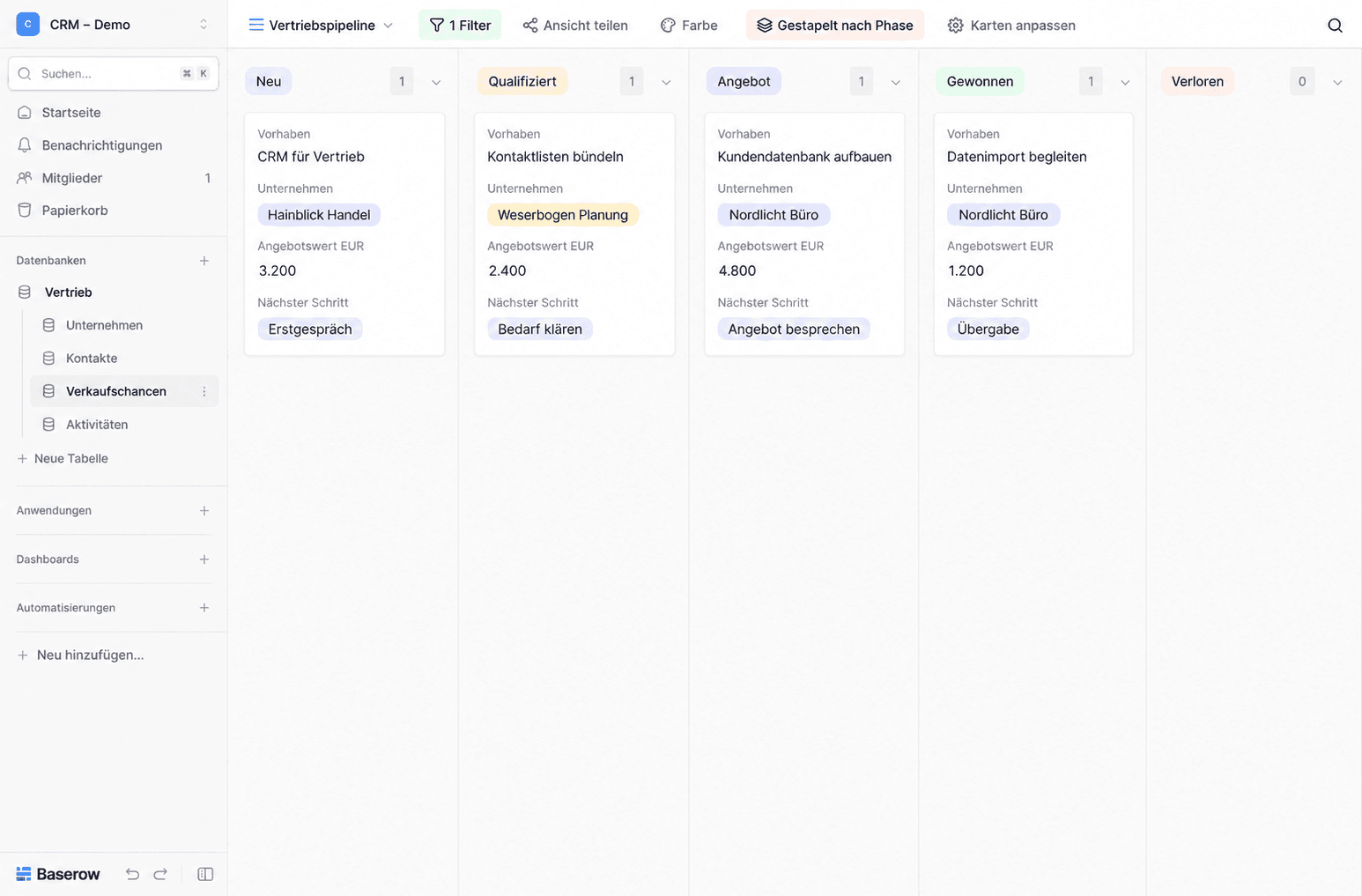Open the Aktivitäten table
The image size is (1362, 896).
(124, 425)
